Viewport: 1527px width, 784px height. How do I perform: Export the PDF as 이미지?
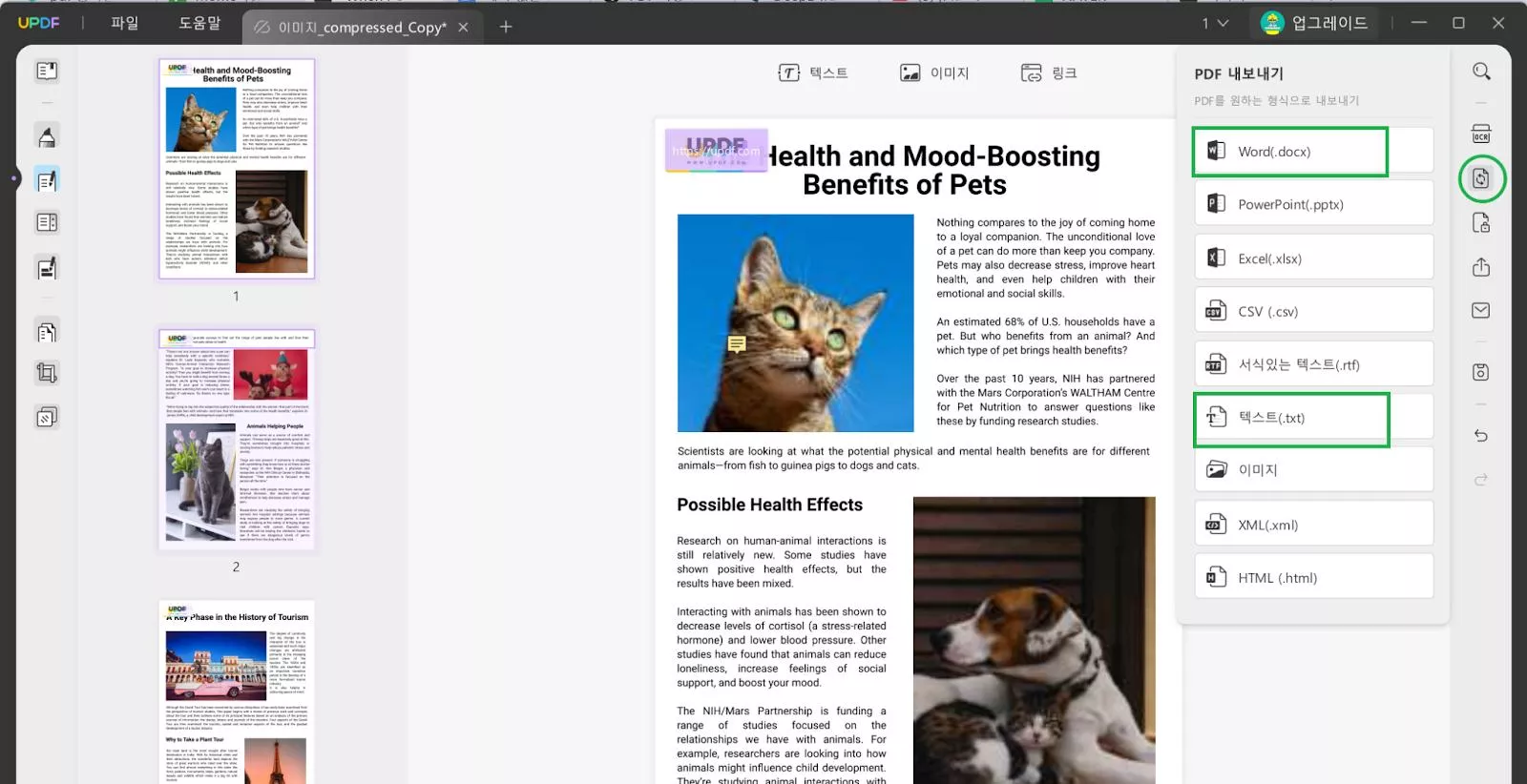[1313, 469]
